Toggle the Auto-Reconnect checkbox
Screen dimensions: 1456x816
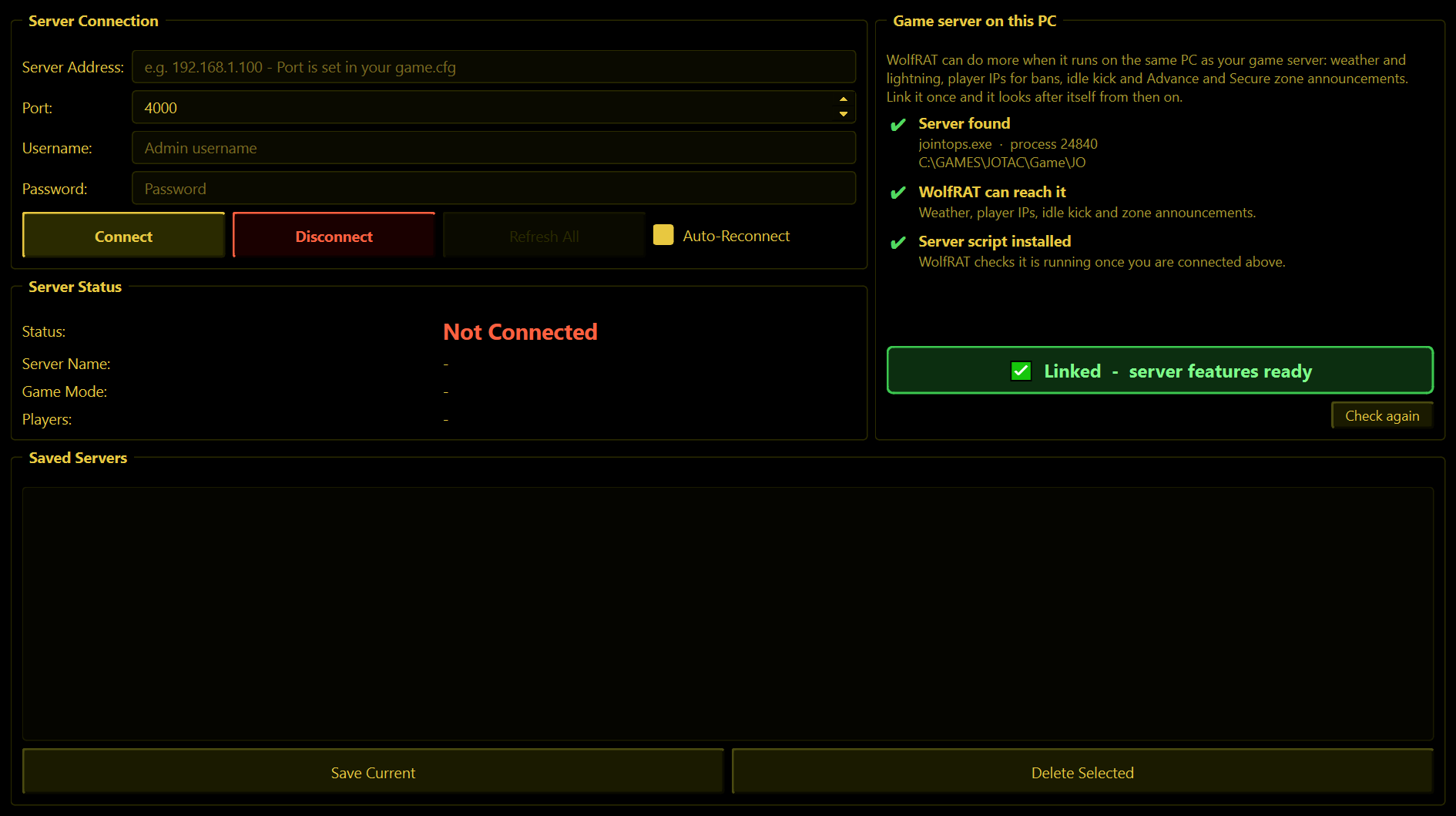(663, 235)
